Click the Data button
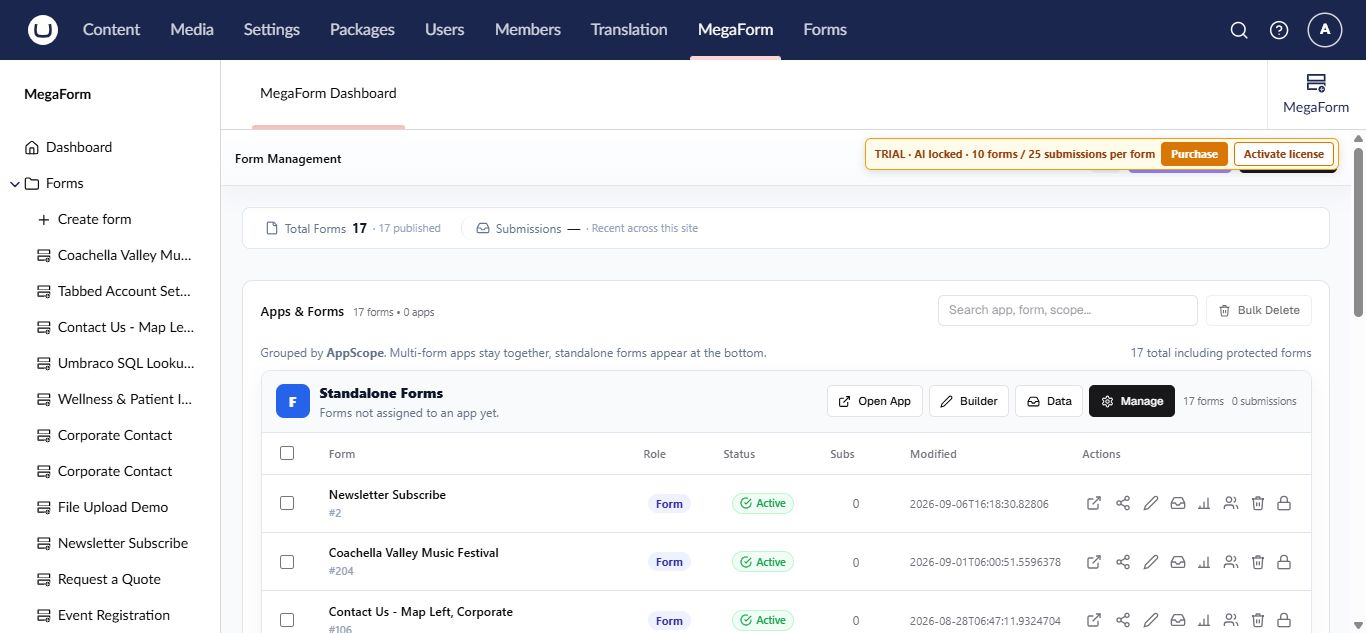 tap(1049, 401)
